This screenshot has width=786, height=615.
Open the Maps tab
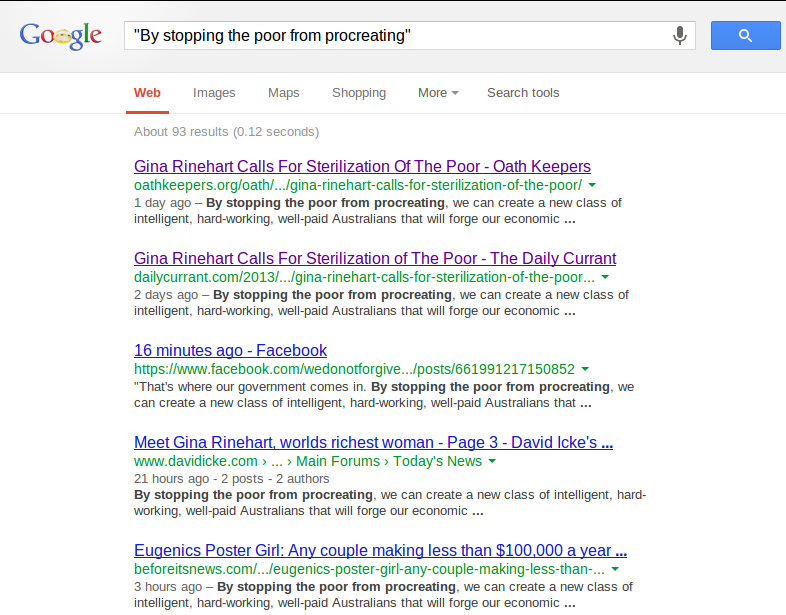tap(283, 93)
